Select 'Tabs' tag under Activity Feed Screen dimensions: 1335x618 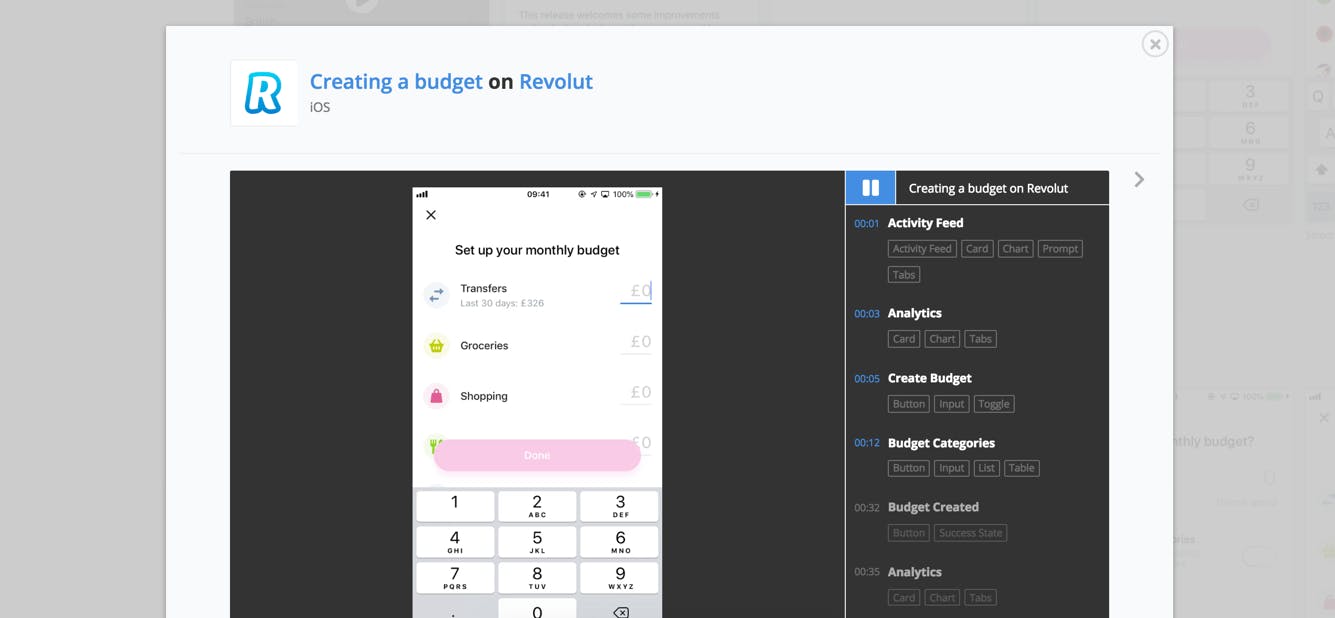coord(904,274)
